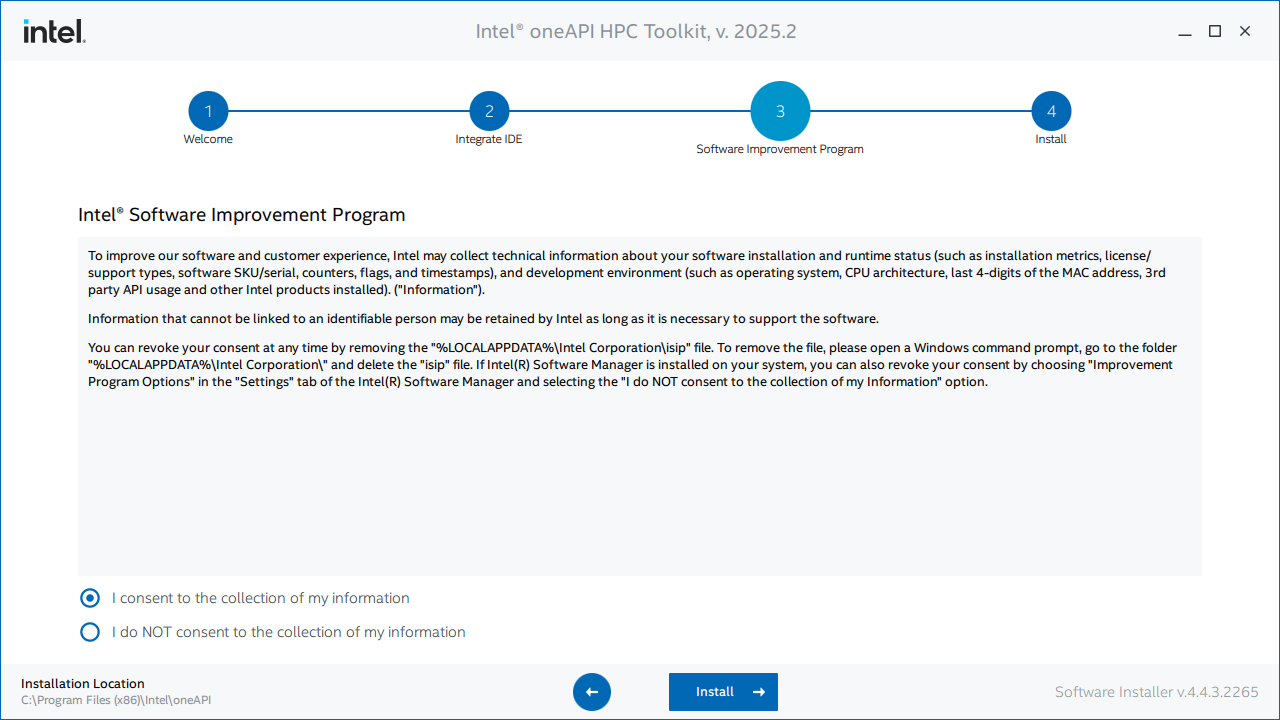Click the arrow on the Install button
Viewport: 1280px width, 720px height.
(x=759, y=692)
